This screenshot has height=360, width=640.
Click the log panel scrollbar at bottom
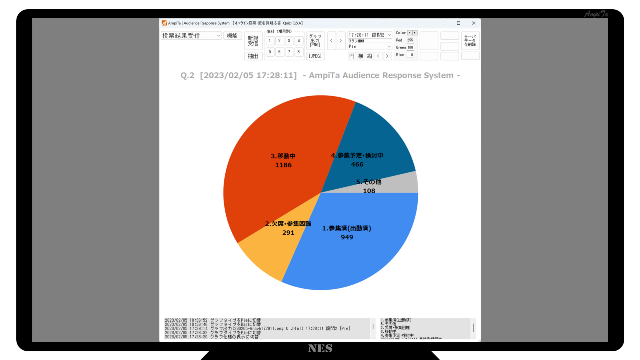click(x=373, y=328)
